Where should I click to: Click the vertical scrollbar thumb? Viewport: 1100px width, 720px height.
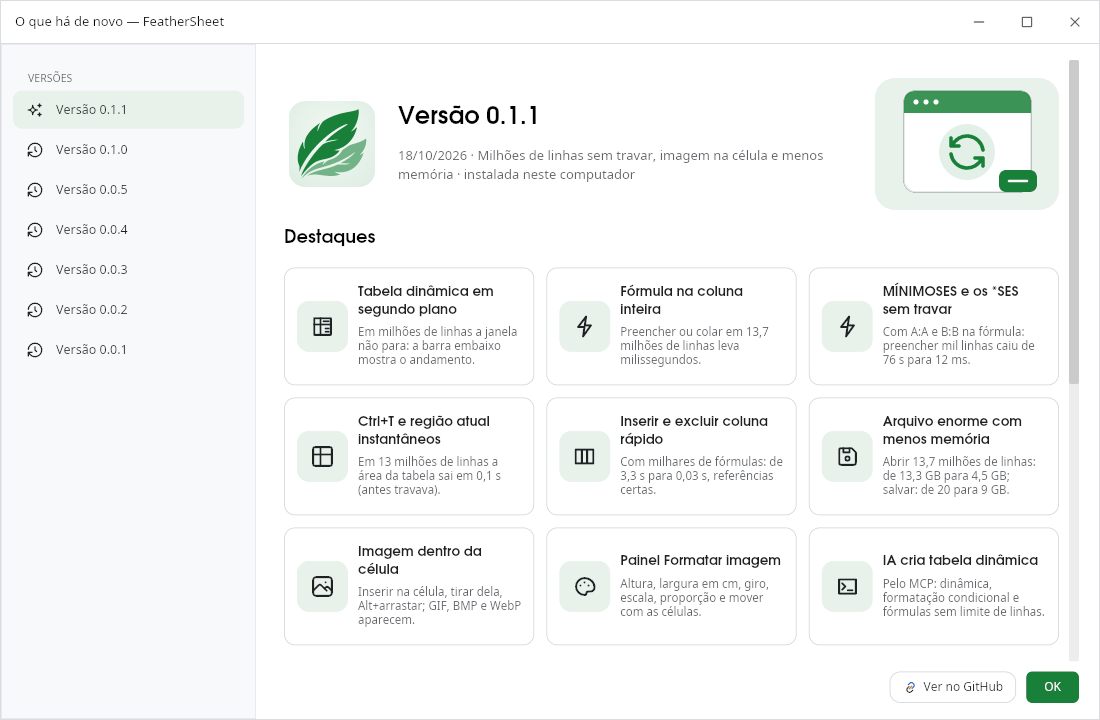tap(1073, 222)
